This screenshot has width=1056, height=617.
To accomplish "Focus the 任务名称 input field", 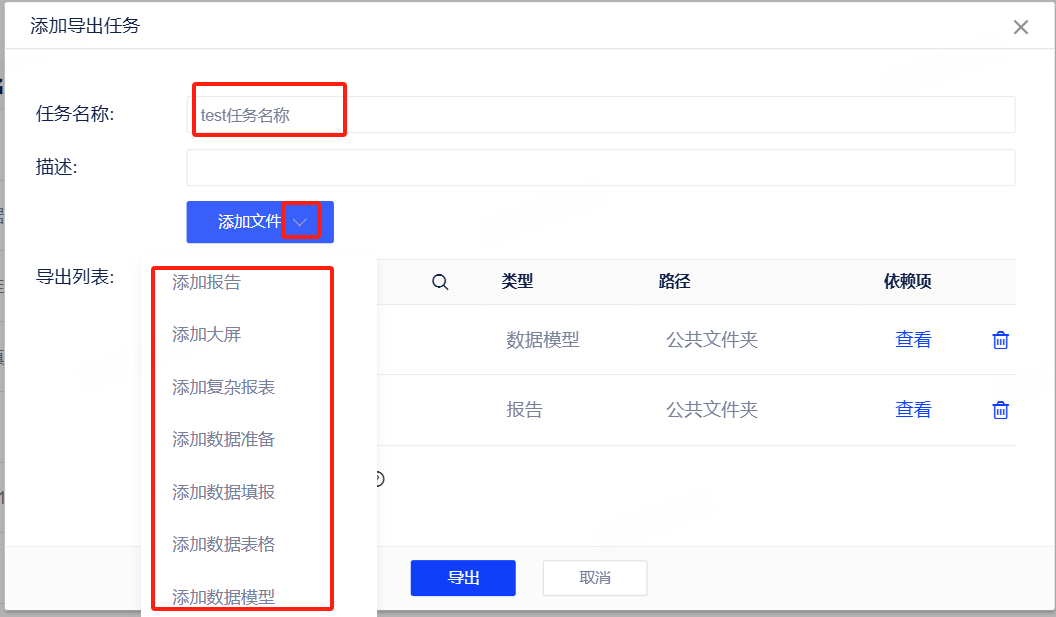I will (x=600, y=115).
